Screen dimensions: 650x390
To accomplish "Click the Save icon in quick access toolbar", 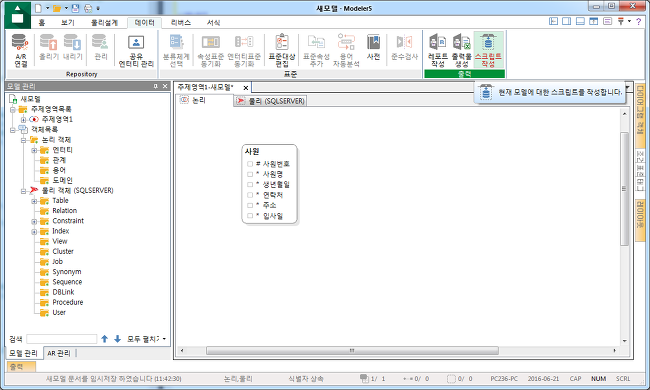I will point(75,8).
